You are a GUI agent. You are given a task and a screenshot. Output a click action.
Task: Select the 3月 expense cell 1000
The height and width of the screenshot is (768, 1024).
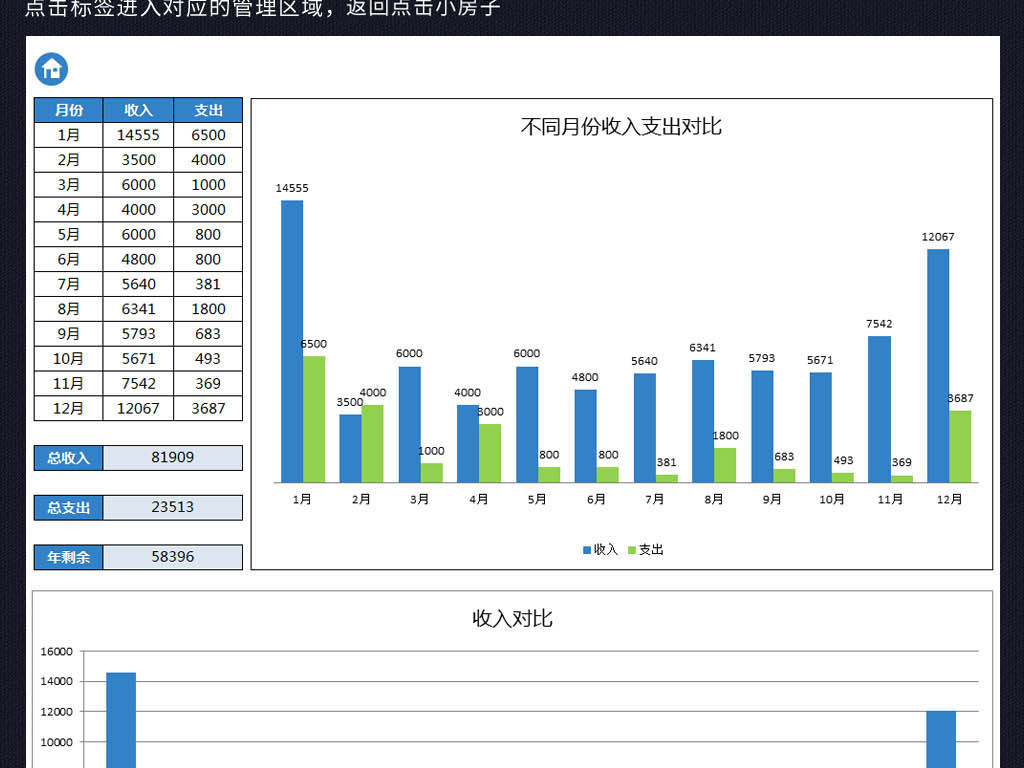point(208,185)
